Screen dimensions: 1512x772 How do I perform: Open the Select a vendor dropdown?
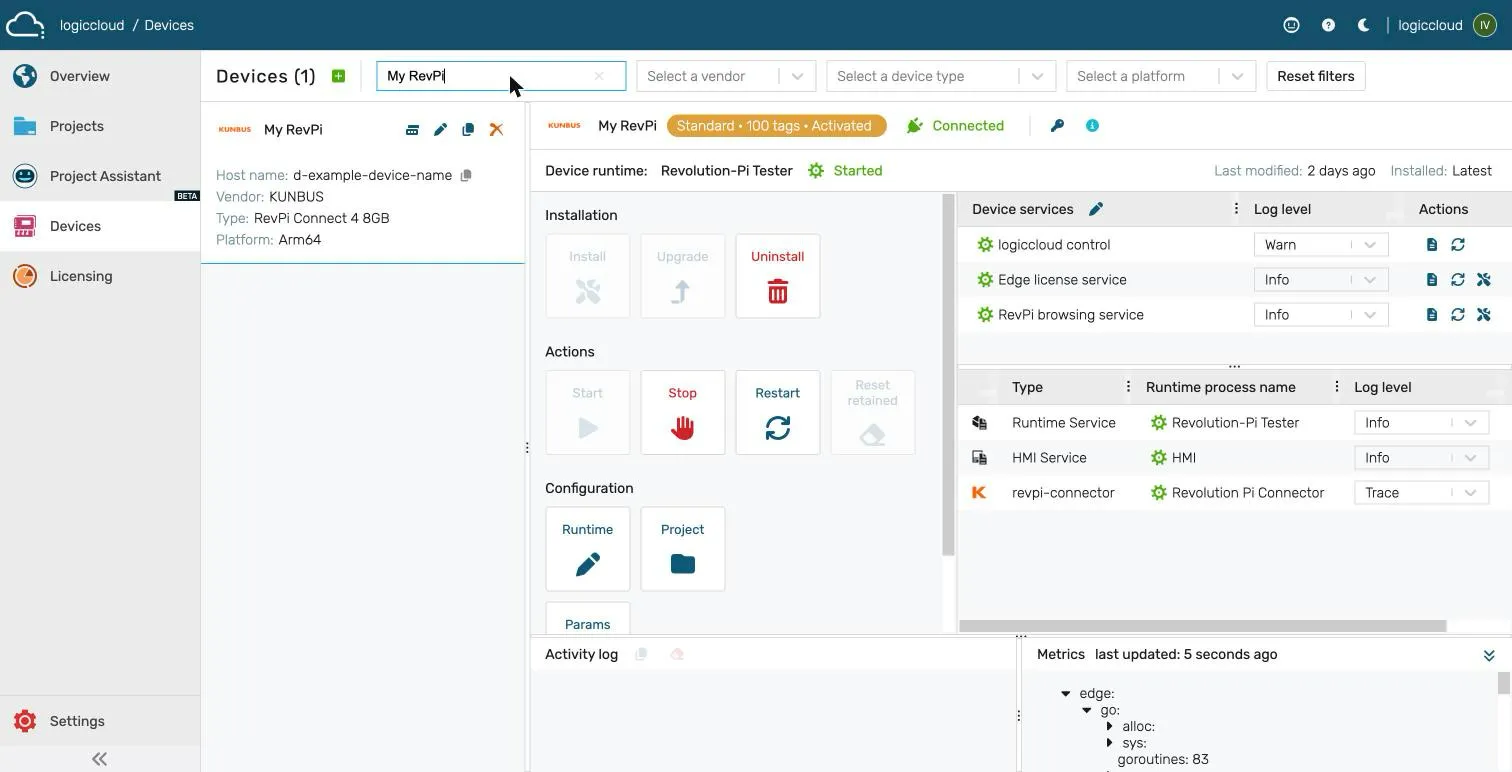726,76
